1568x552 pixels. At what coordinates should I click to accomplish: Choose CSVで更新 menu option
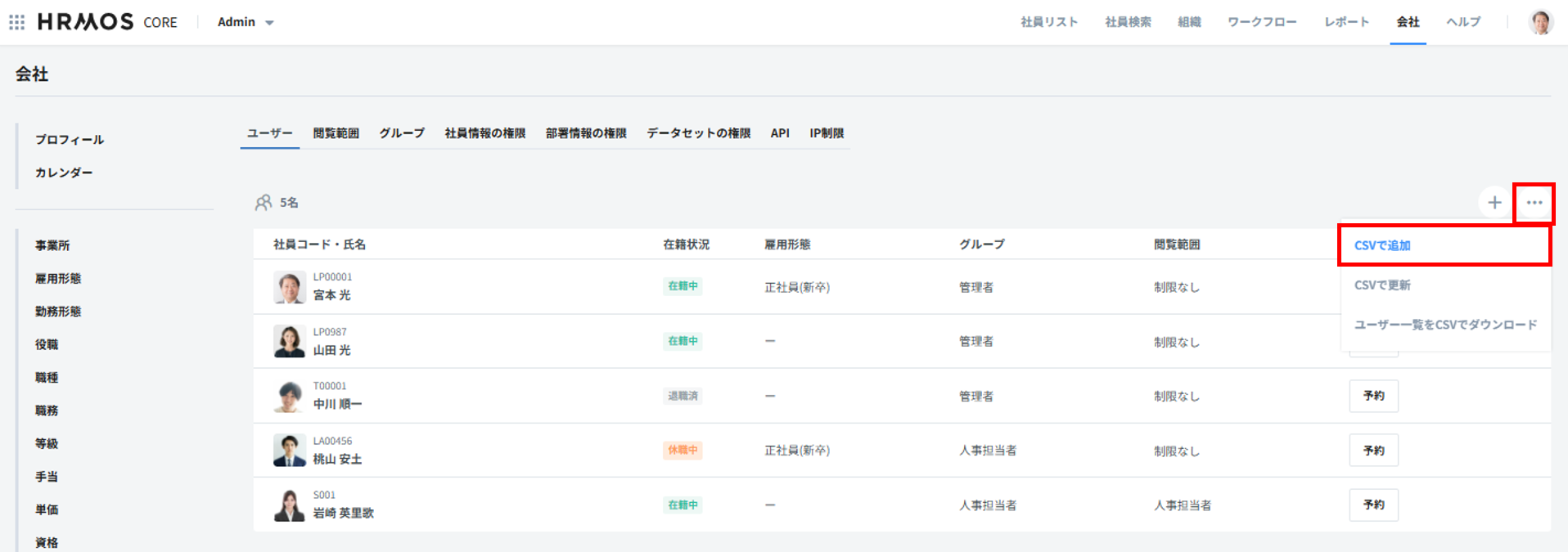point(1382,285)
